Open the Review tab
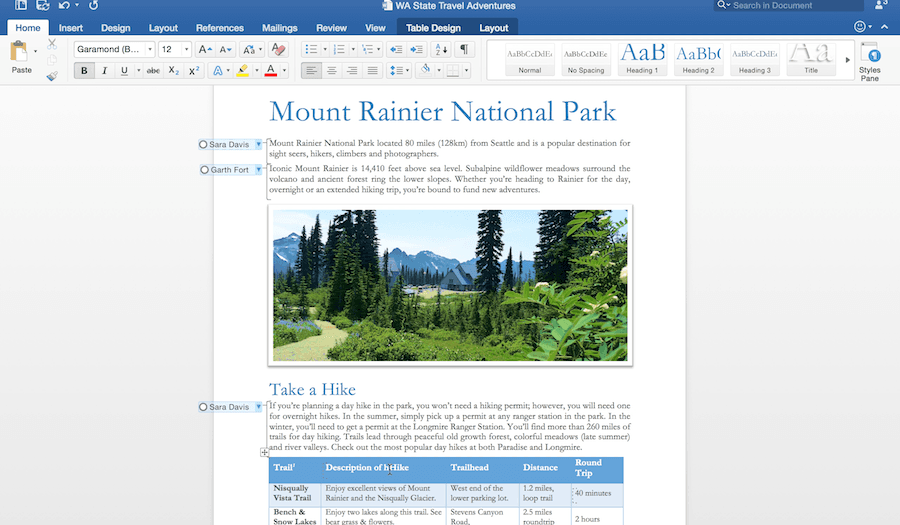 click(331, 28)
